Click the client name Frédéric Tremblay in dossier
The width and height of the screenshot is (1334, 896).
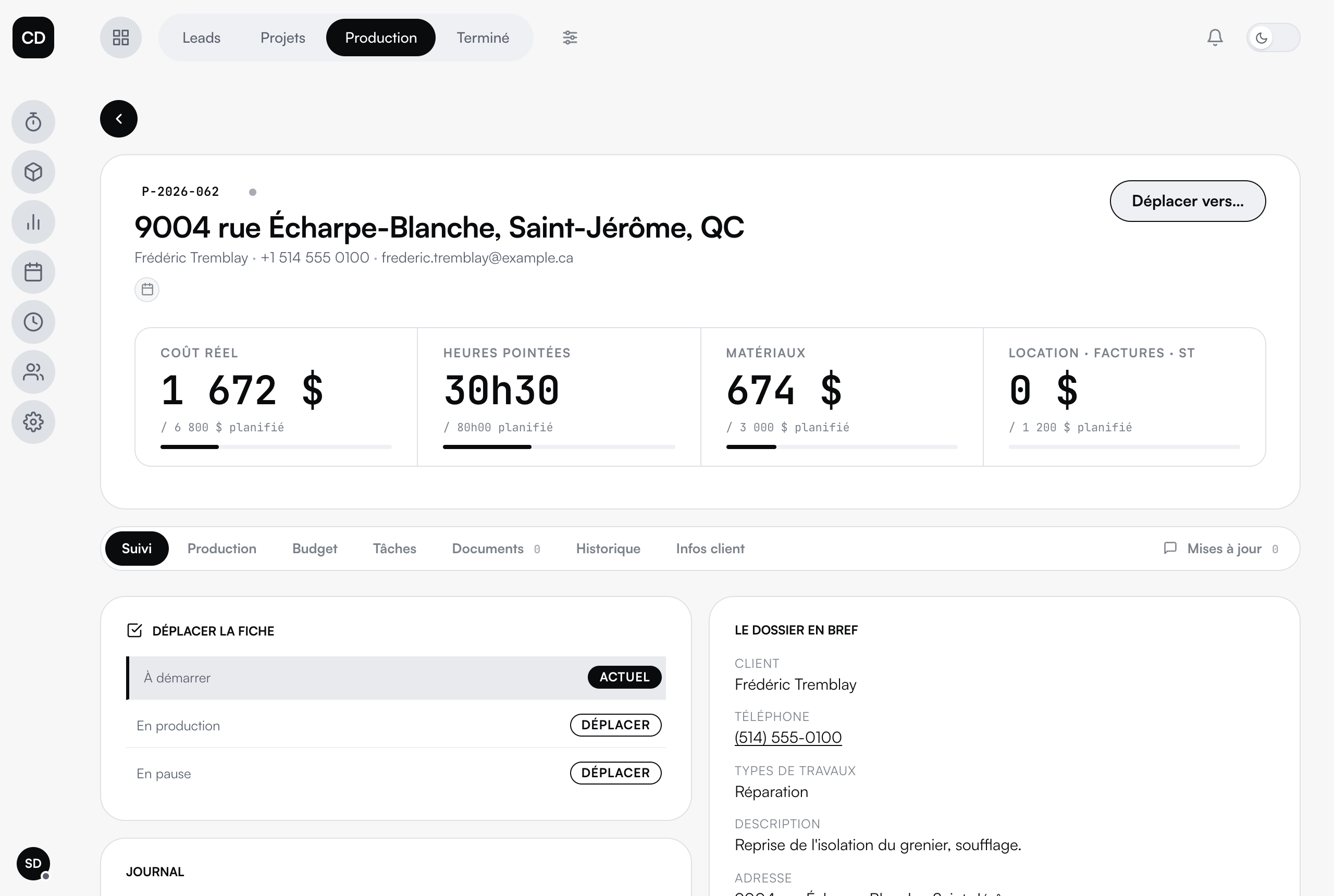[x=795, y=684]
